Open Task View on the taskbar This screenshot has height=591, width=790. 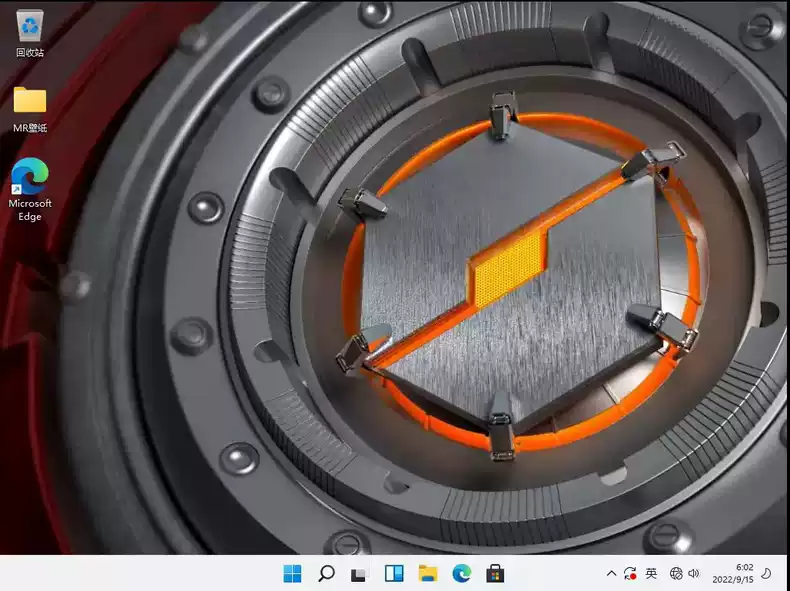click(x=360, y=573)
